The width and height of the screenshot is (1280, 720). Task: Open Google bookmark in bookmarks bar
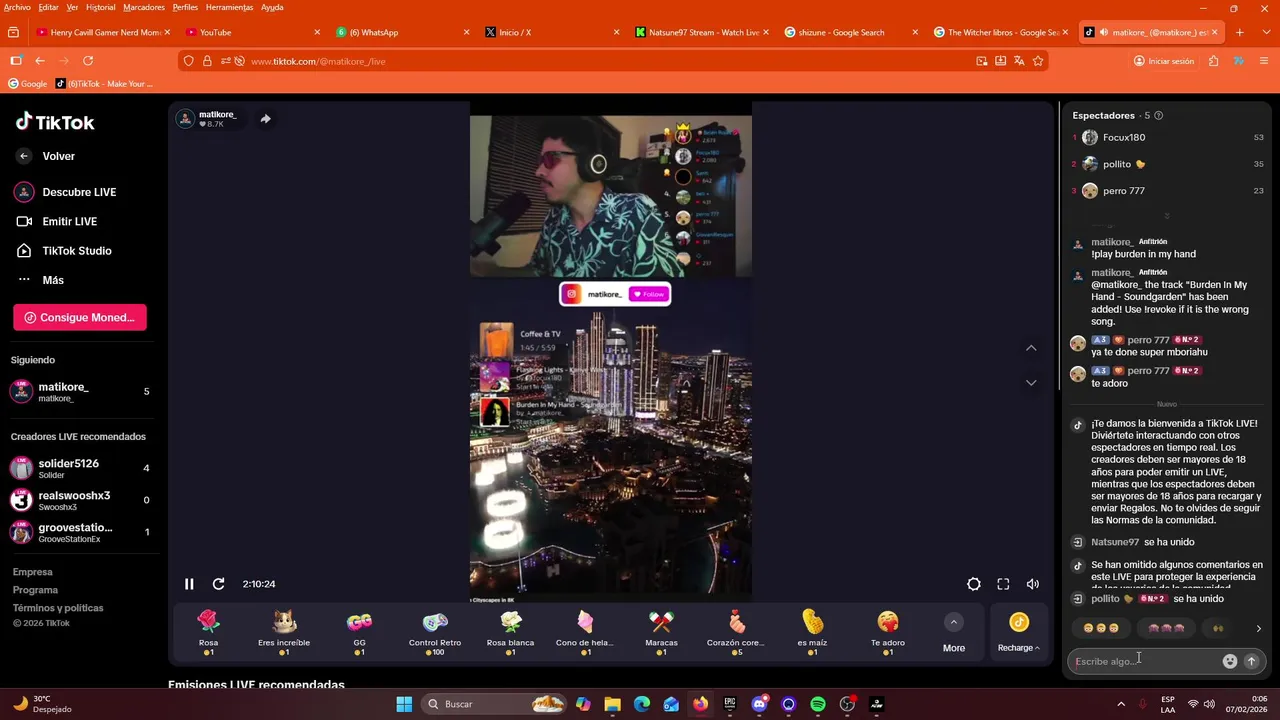coord(28,84)
